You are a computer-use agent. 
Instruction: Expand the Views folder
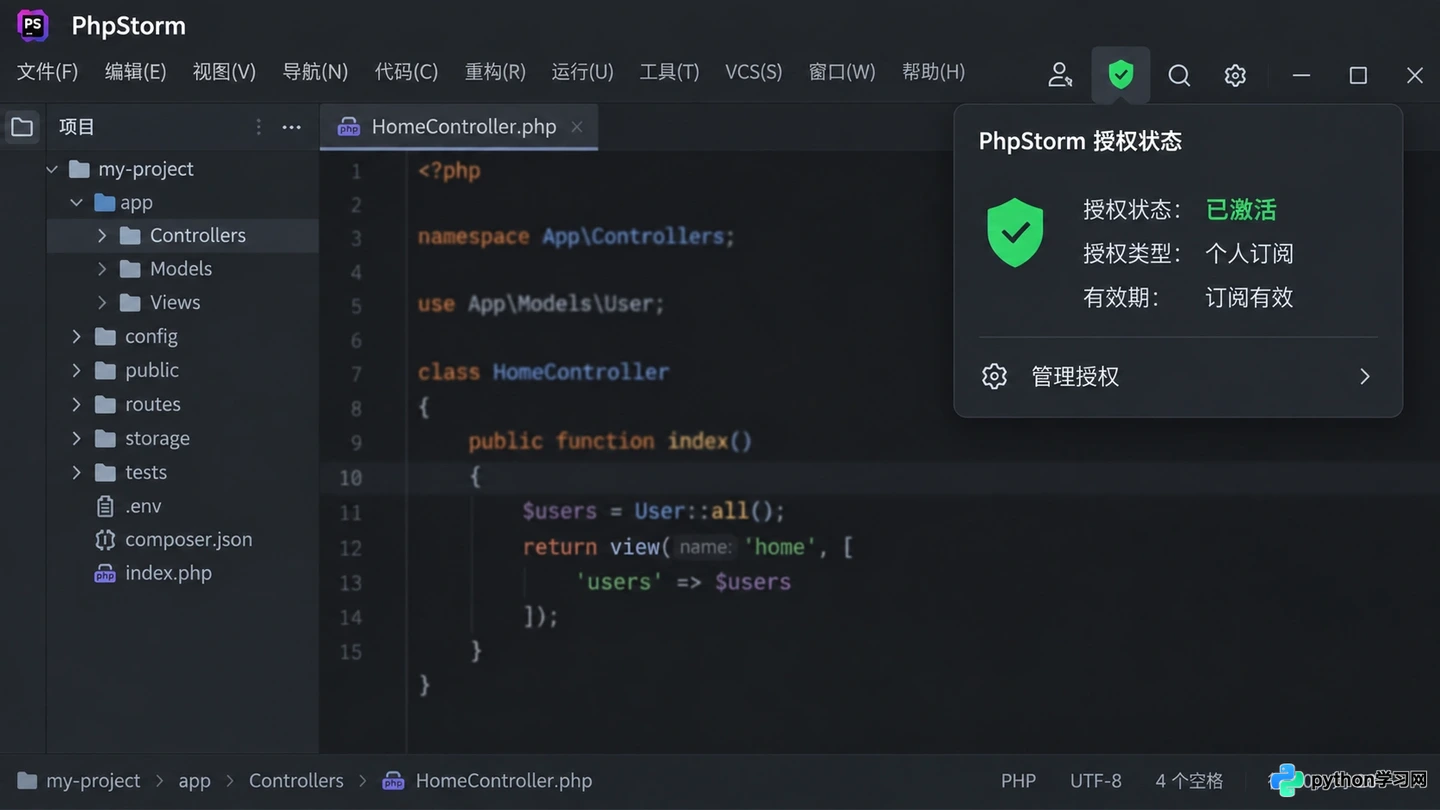click(x=102, y=302)
